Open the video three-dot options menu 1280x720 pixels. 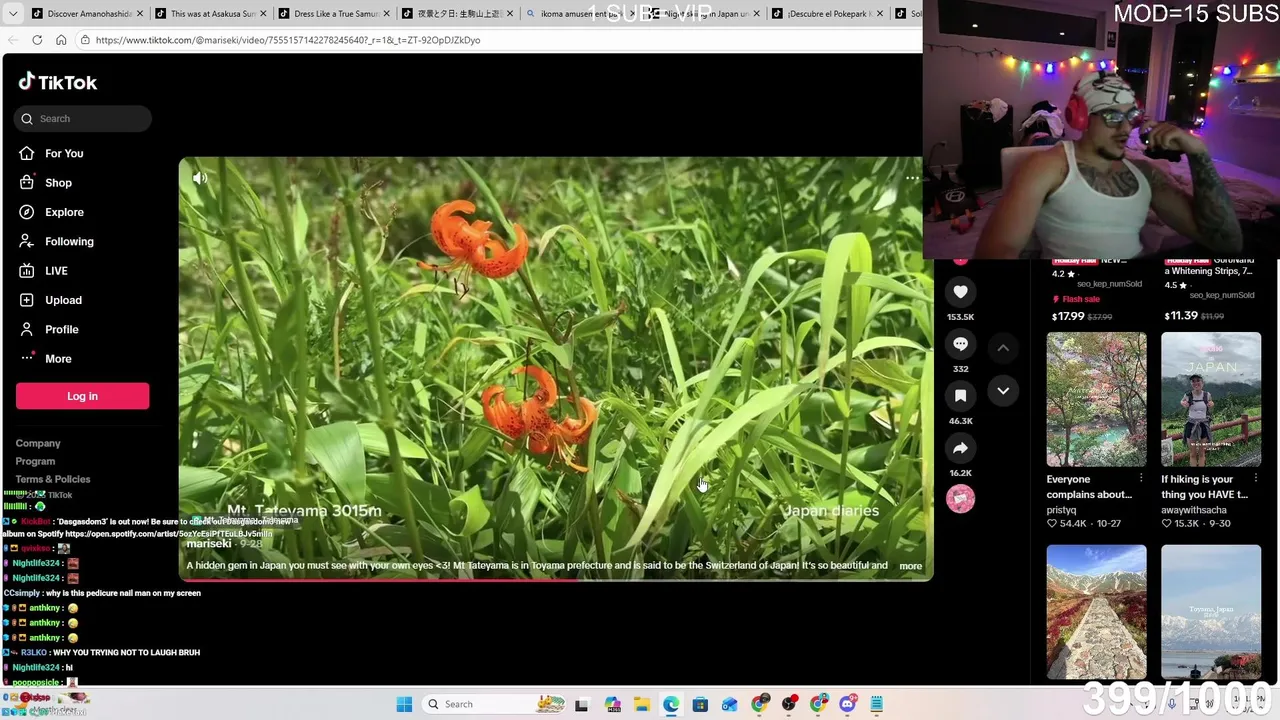[912, 178]
